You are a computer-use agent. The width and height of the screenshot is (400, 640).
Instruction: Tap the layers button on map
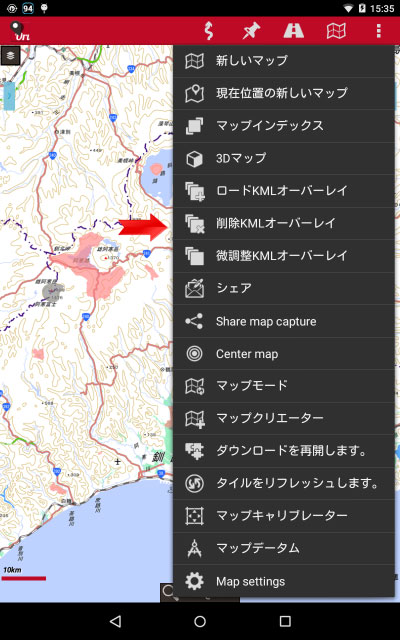11,55
